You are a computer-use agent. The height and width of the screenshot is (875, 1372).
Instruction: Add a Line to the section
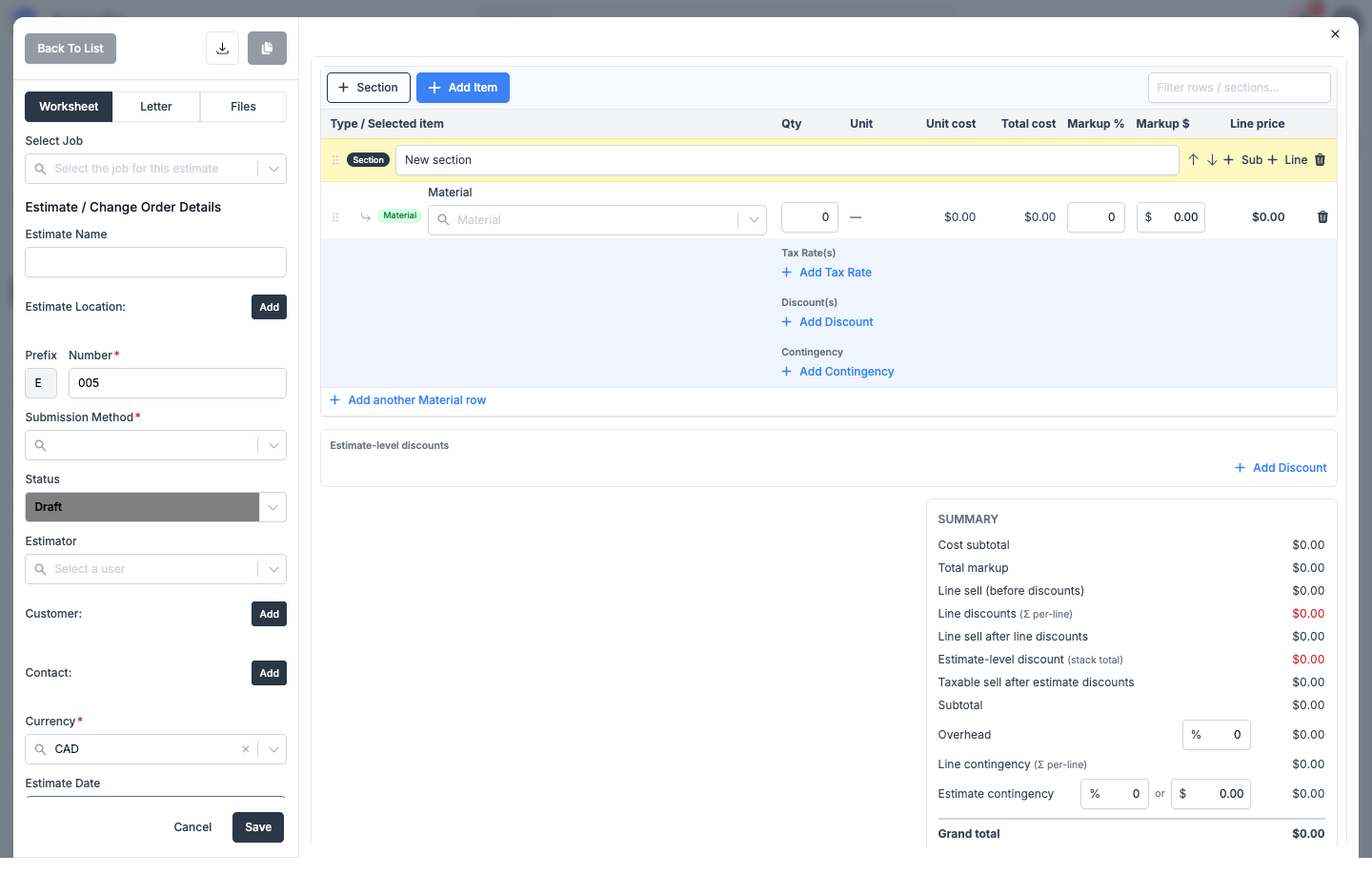coord(1287,160)
